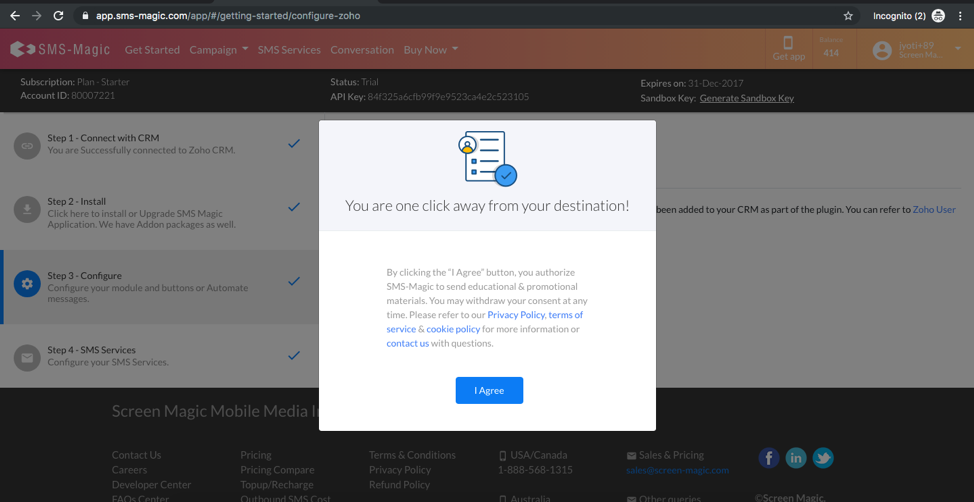Click Generate Sandbox Key link
The width and height of the screenshot is (974, 502).
[x=747, y=98]
